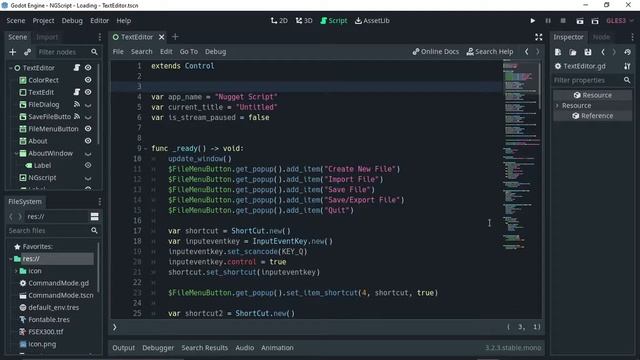The width and height of the screenshot is (640, 360).
Task: Play a custom scene
Action: [595, 21]
